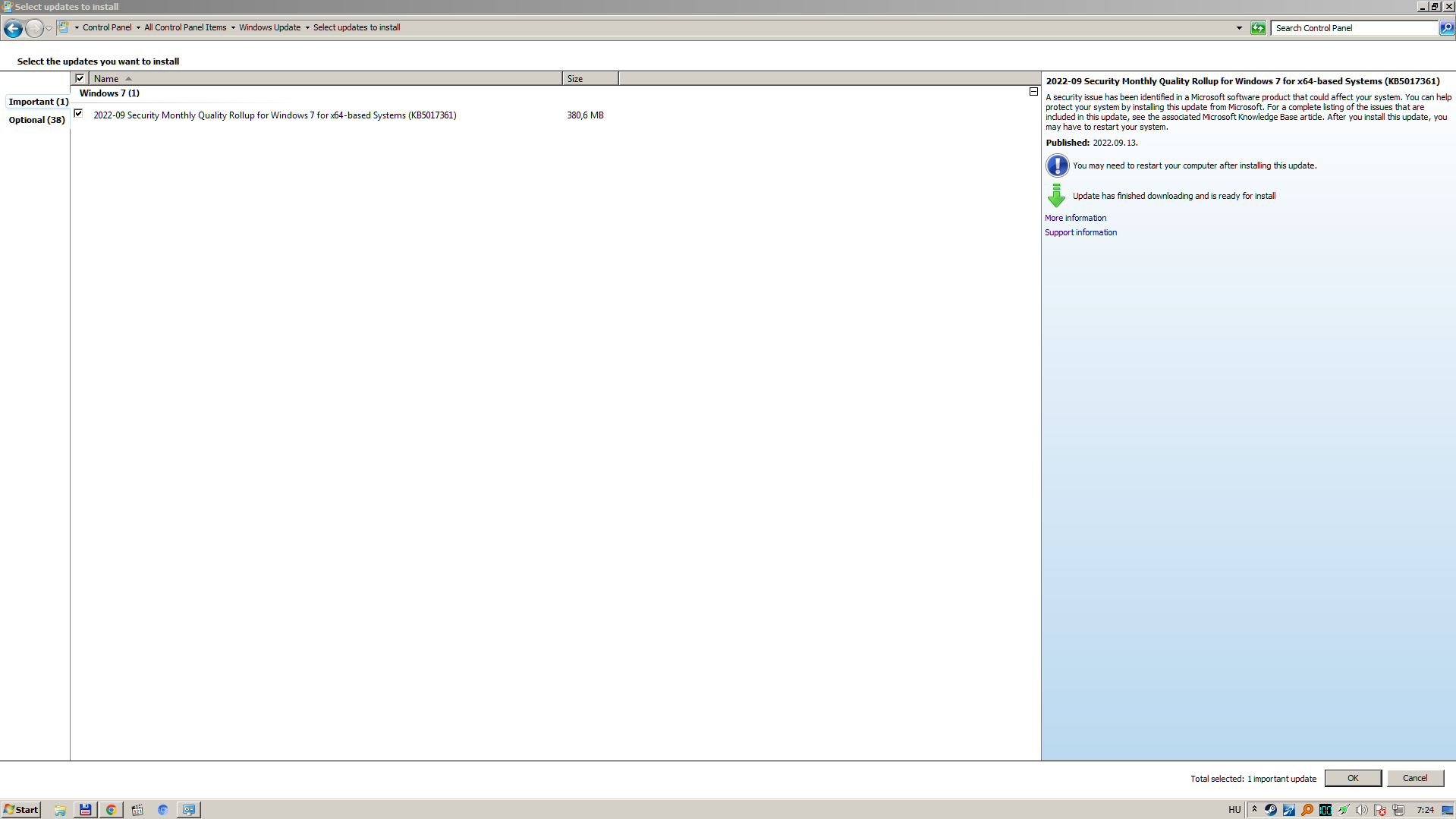
Task: Show hidden tray icons
Action: tap(1254, 809)
